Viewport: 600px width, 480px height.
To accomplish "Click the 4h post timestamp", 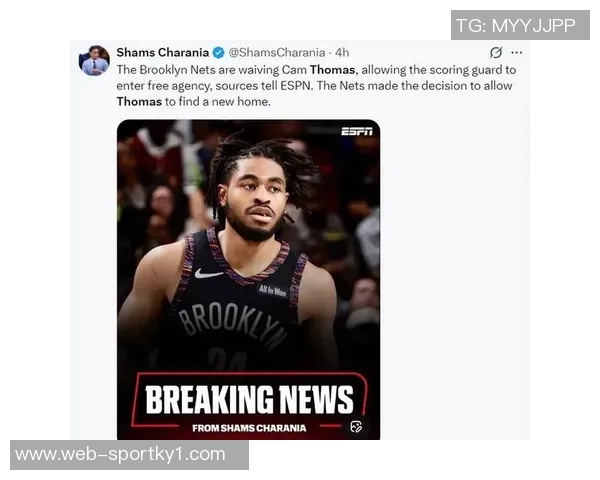I will [342, 52].
